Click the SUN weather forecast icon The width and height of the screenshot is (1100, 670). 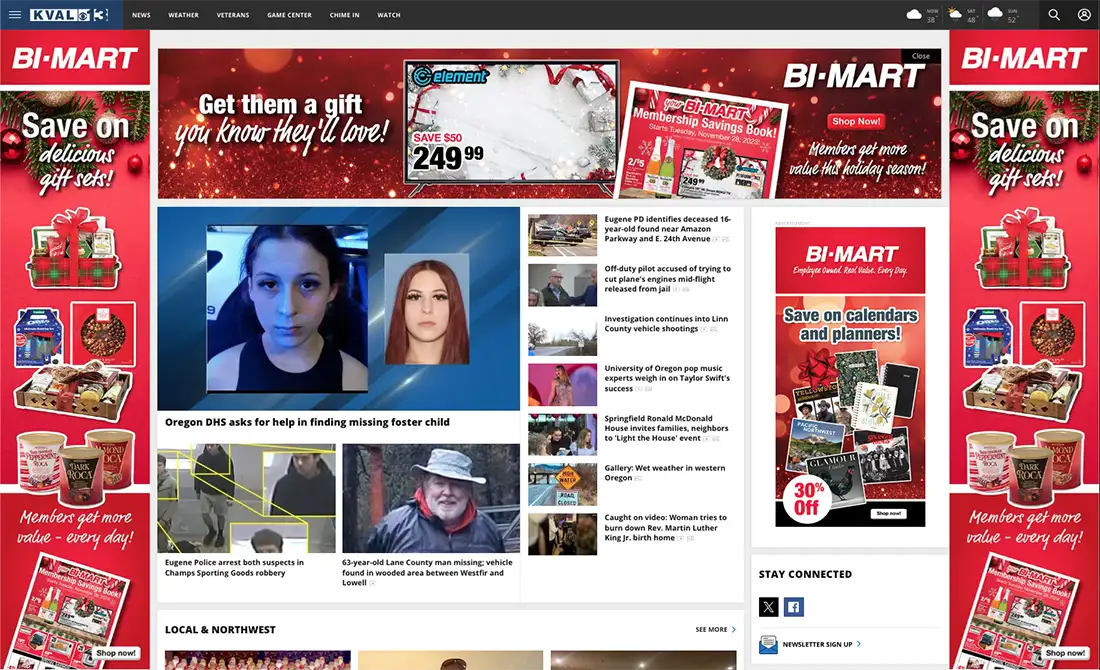[995, 13]
